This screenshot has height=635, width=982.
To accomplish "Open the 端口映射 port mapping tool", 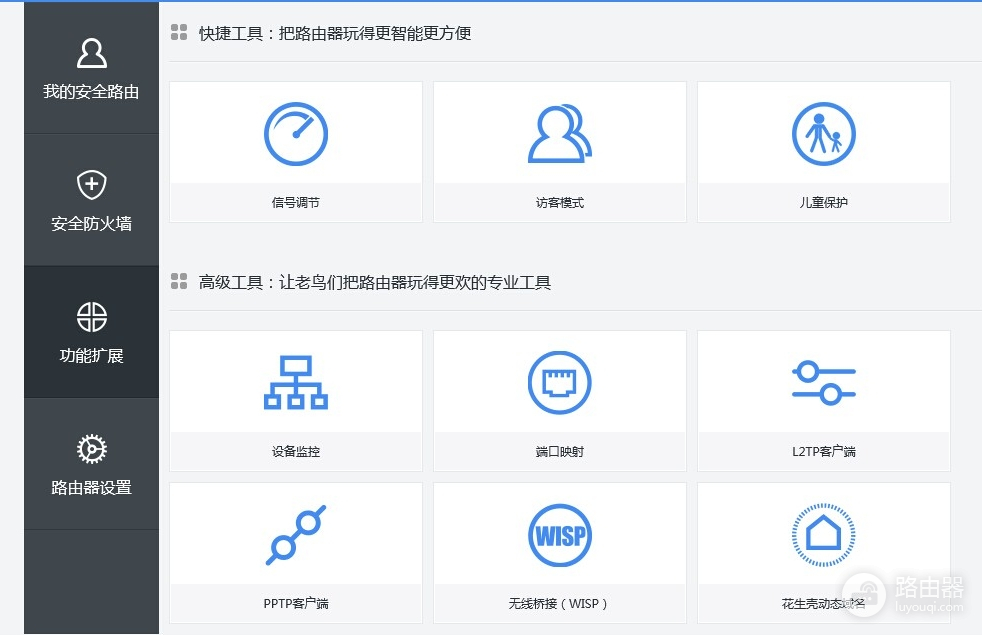I will pyautogui.click(x=559, y=381).
